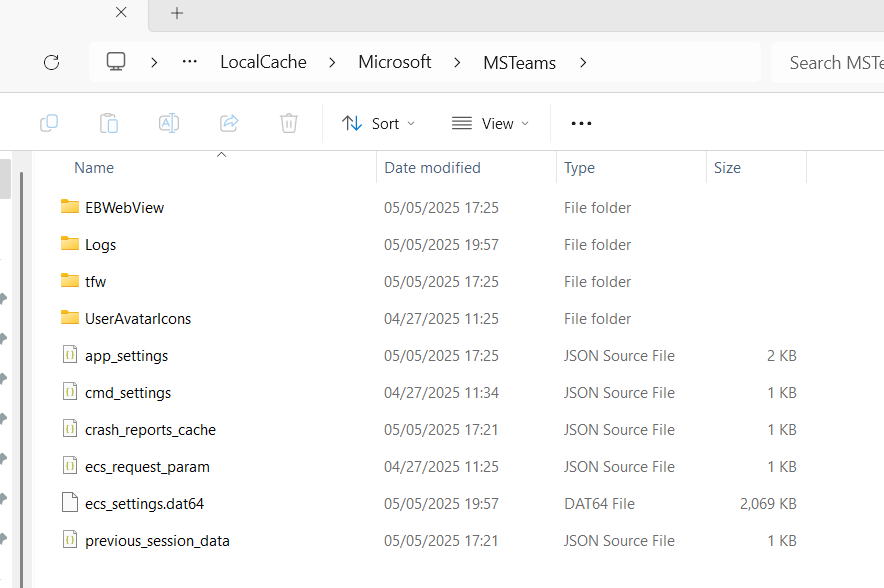
Task: Click the Rename icon in toolbar
Action: click(x=169, y=123)
